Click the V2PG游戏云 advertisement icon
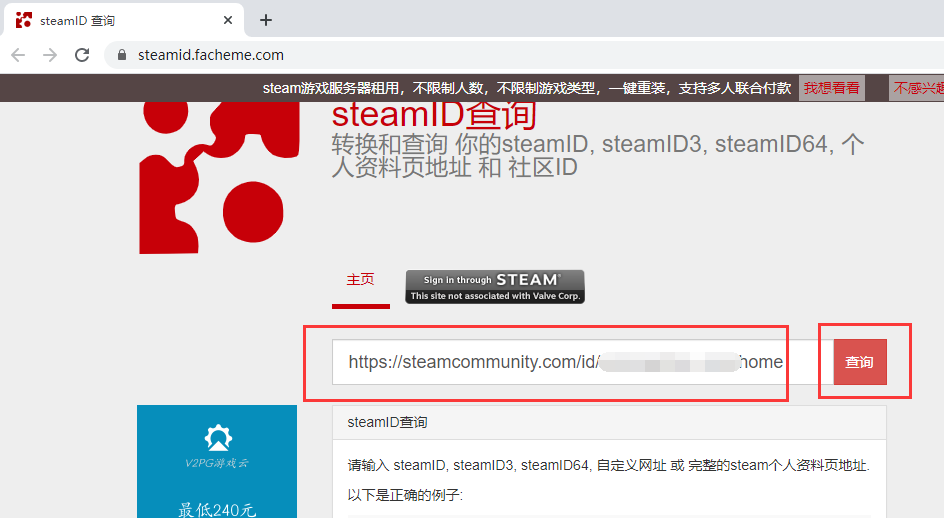 pyautogui.click(x=217, y=438)
